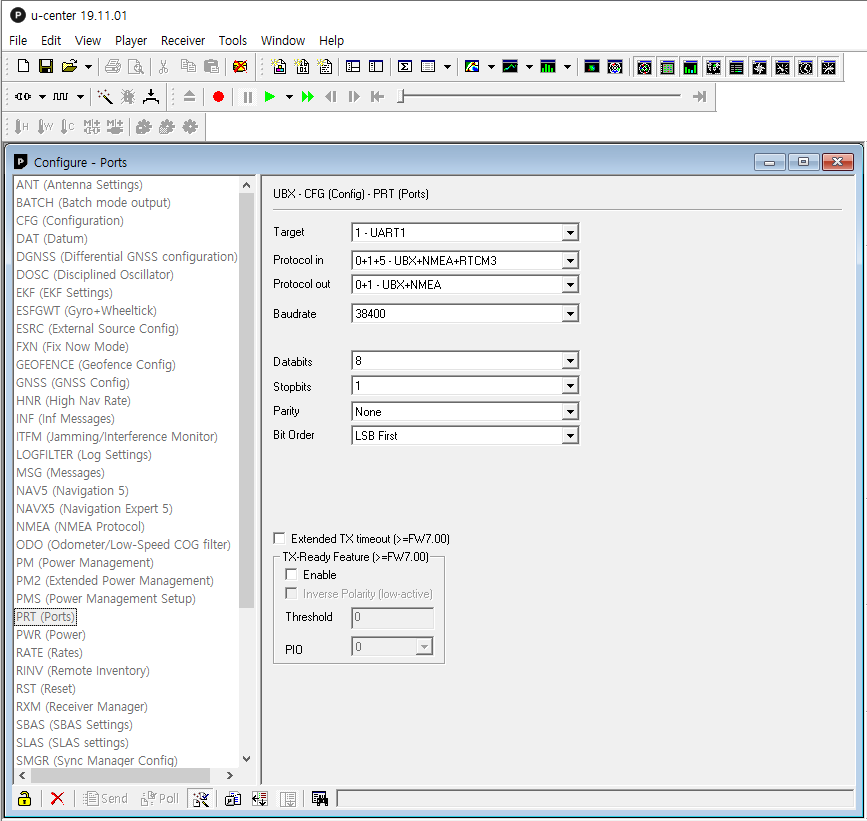This screenshot has height=821, width=867.
Task: Open the Target dropdown showing UART1
Action: click(x=570, y=232)
